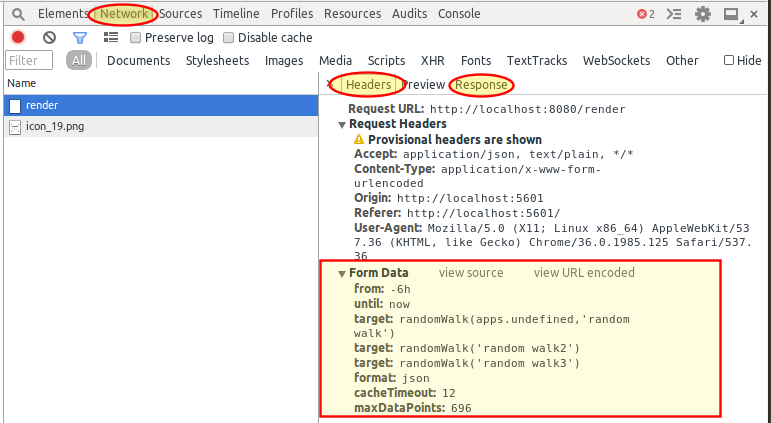Image resolution: width=771 pixels, height=423 pixels.
Task: Click the Filter text input field
Action: coord(29,60)
